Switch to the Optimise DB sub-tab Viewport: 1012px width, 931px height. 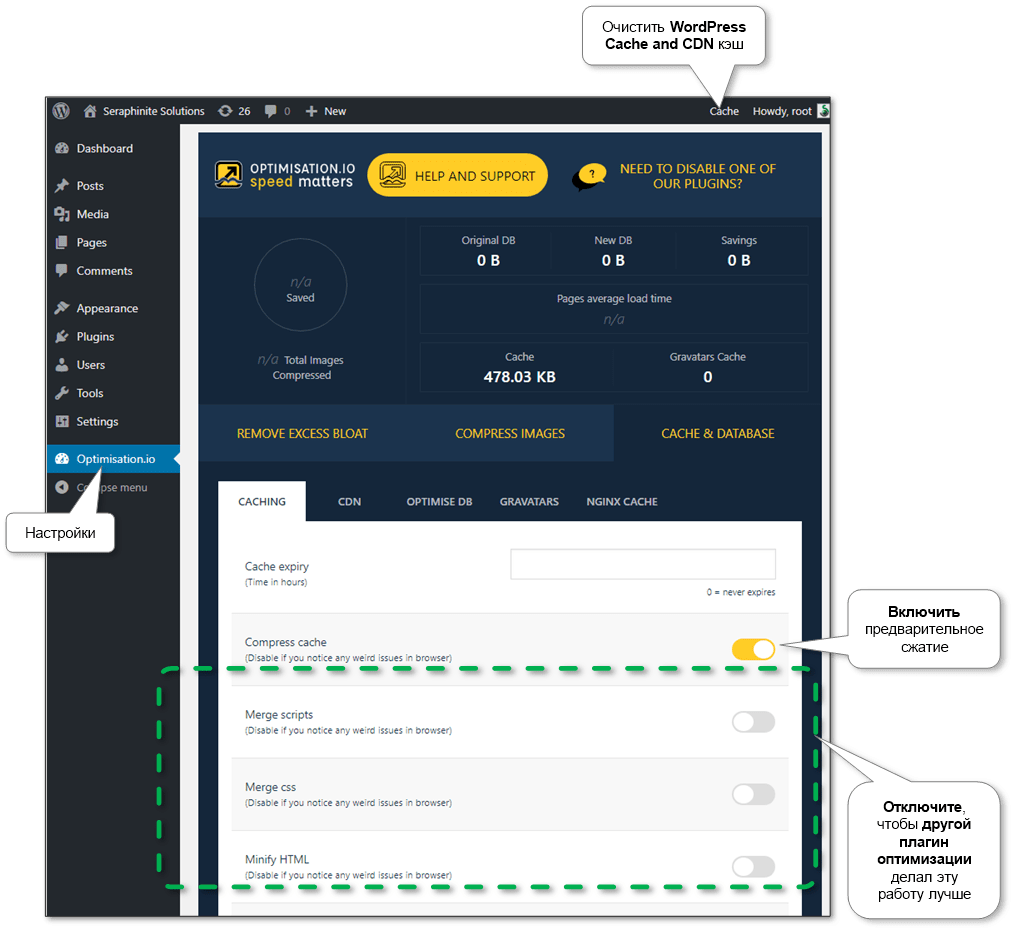pyautogui.click(x=440, y=502)
